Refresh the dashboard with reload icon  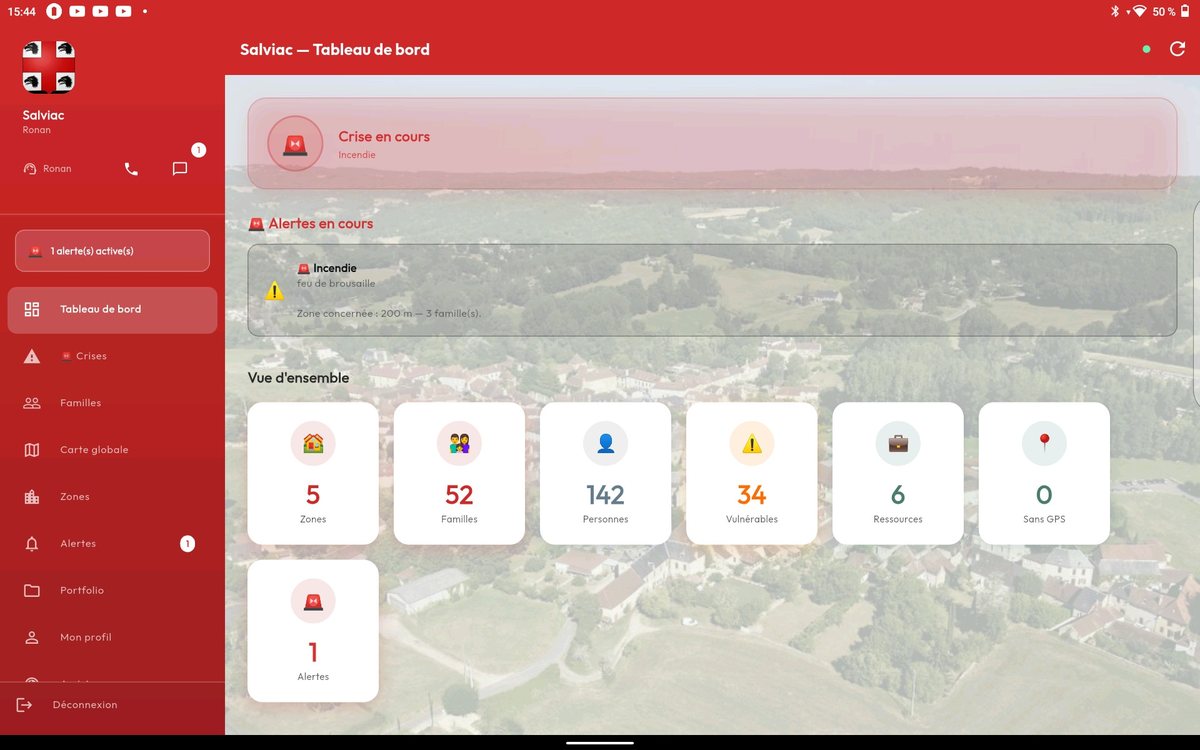[1177, 49]
